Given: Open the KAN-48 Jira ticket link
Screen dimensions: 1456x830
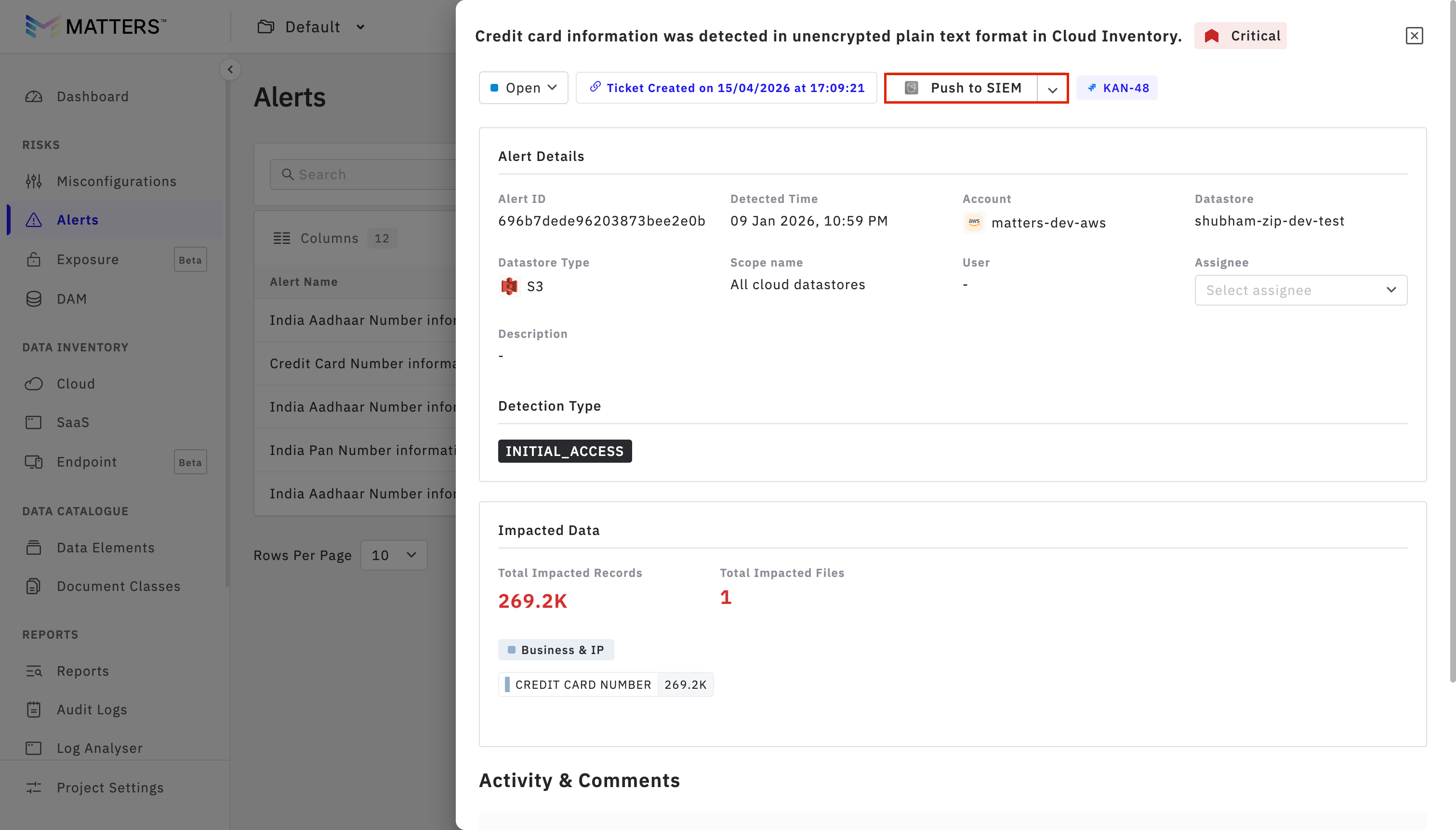Looking at the screenshot, I should click(x=1117, y=88).
